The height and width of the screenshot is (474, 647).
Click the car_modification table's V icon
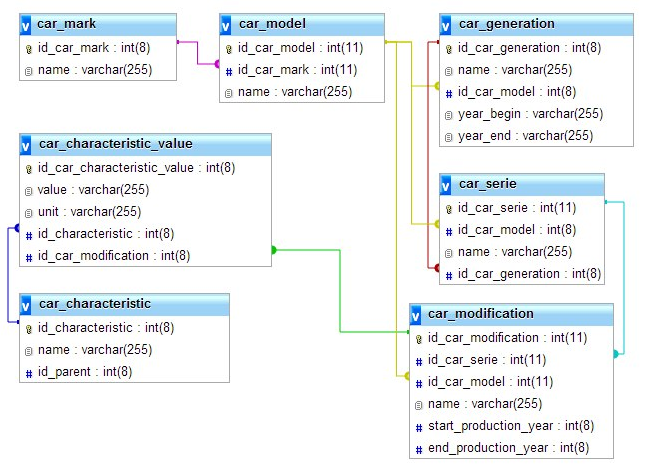[417, 314]
